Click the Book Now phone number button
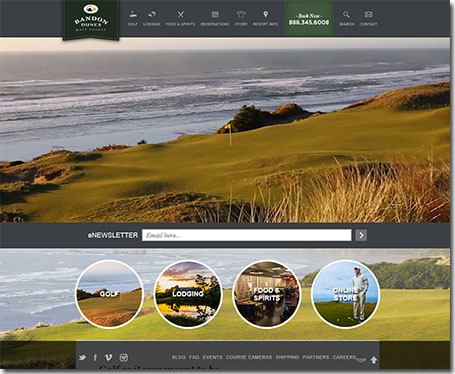The image size is (455, 374). tap(309, 19)
